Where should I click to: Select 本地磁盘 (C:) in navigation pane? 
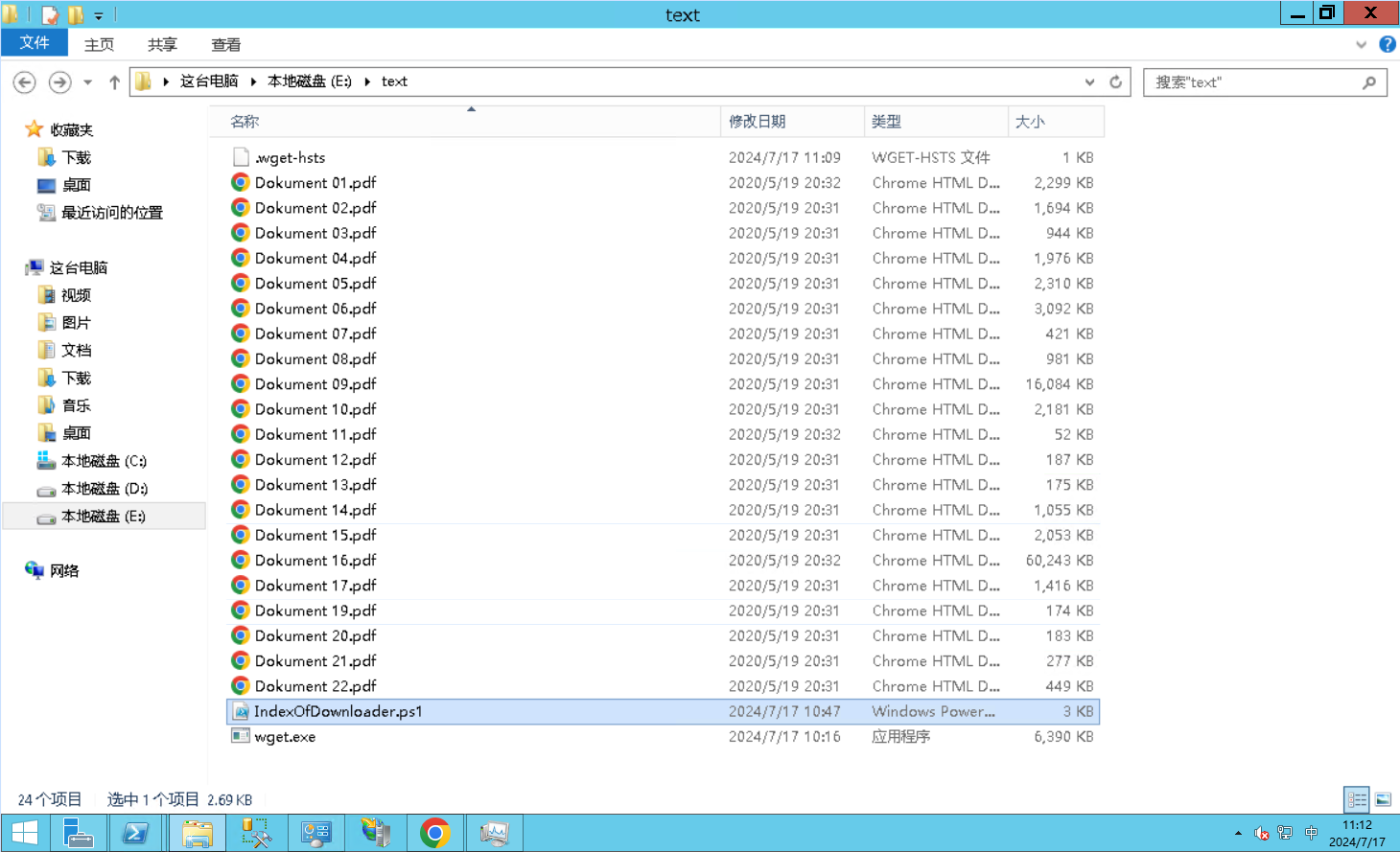[x=104, y=461]
